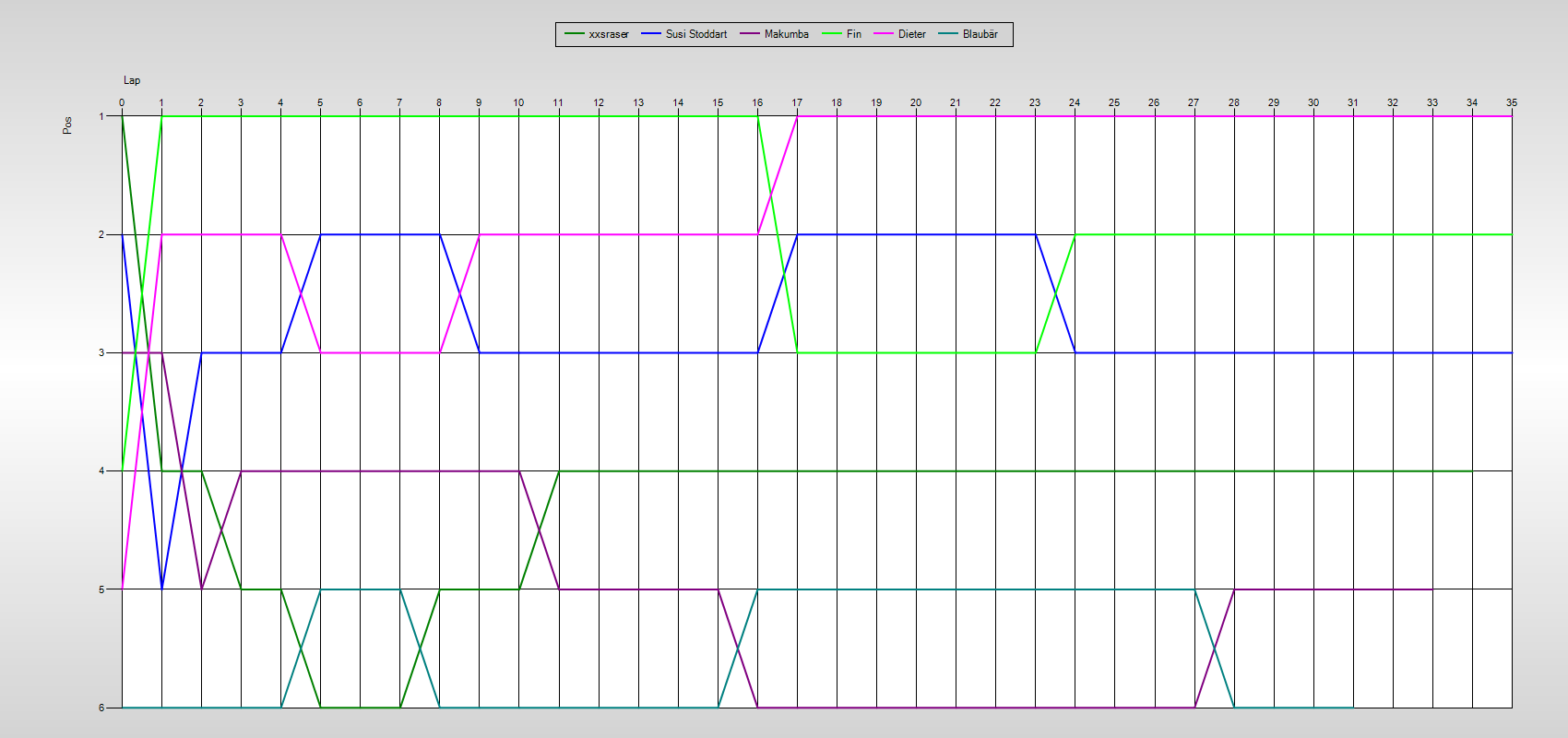
Task: Click lap 33 label on lap axis
Action: click(1432, 102)
